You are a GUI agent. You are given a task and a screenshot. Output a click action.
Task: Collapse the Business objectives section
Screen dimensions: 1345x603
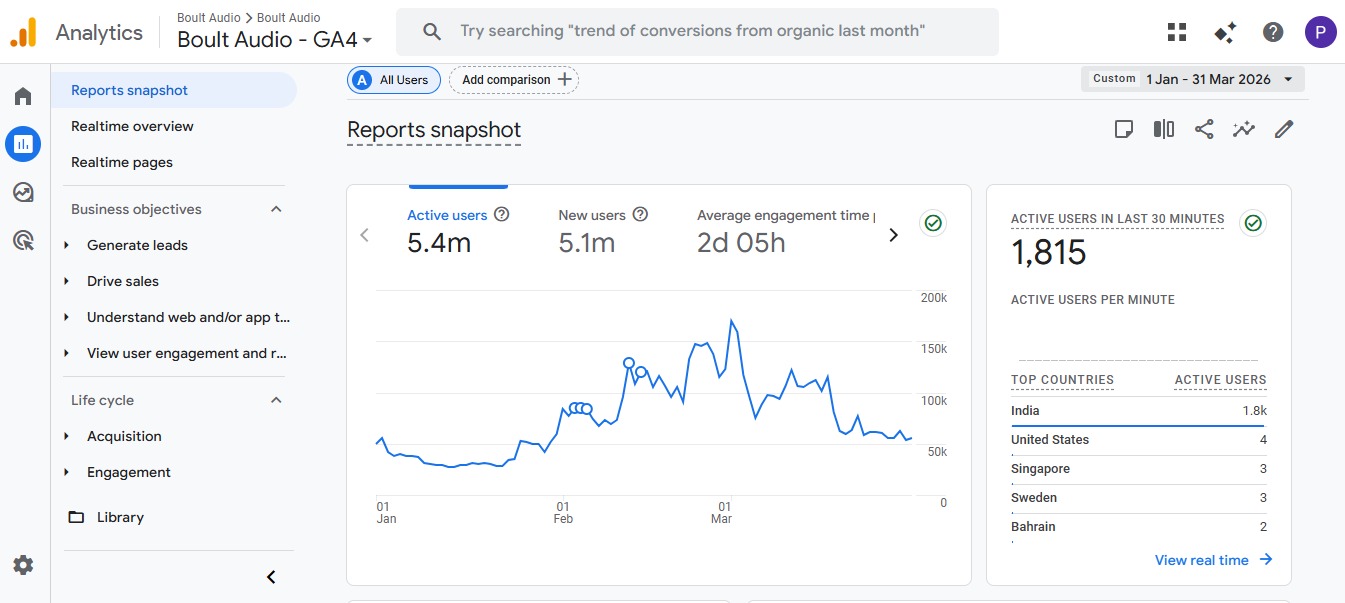(x=277, y=209)
